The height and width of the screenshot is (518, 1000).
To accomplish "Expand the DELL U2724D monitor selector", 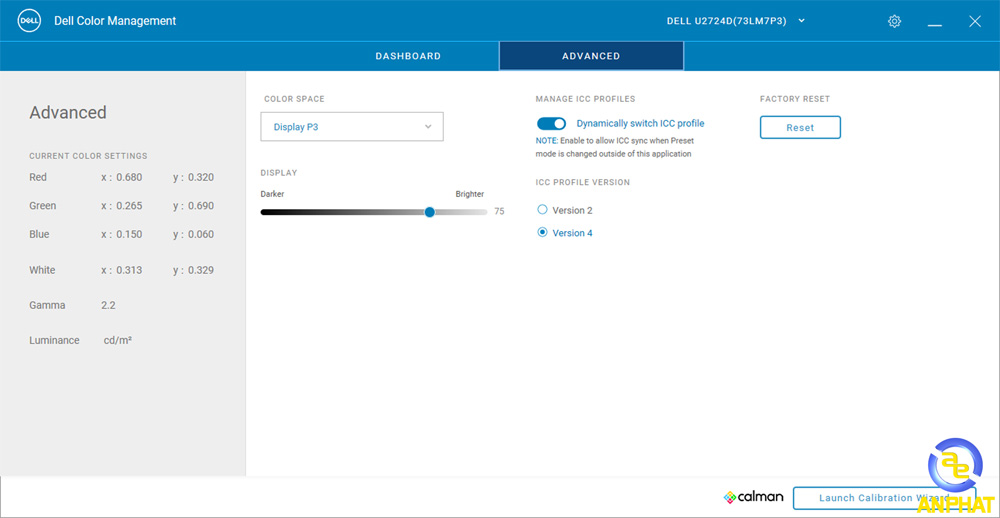I will pos(736,21).
